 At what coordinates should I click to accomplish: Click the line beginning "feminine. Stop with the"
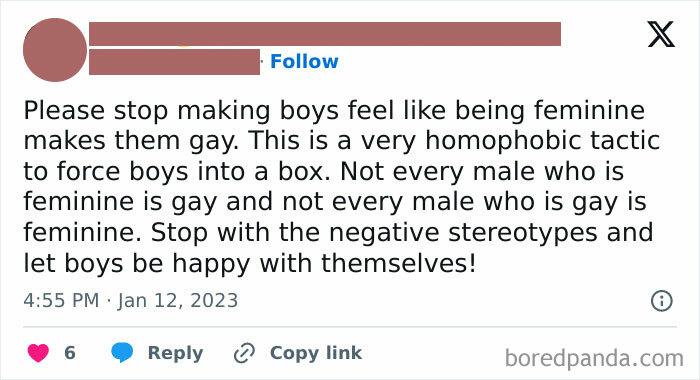tap(338, 233)
